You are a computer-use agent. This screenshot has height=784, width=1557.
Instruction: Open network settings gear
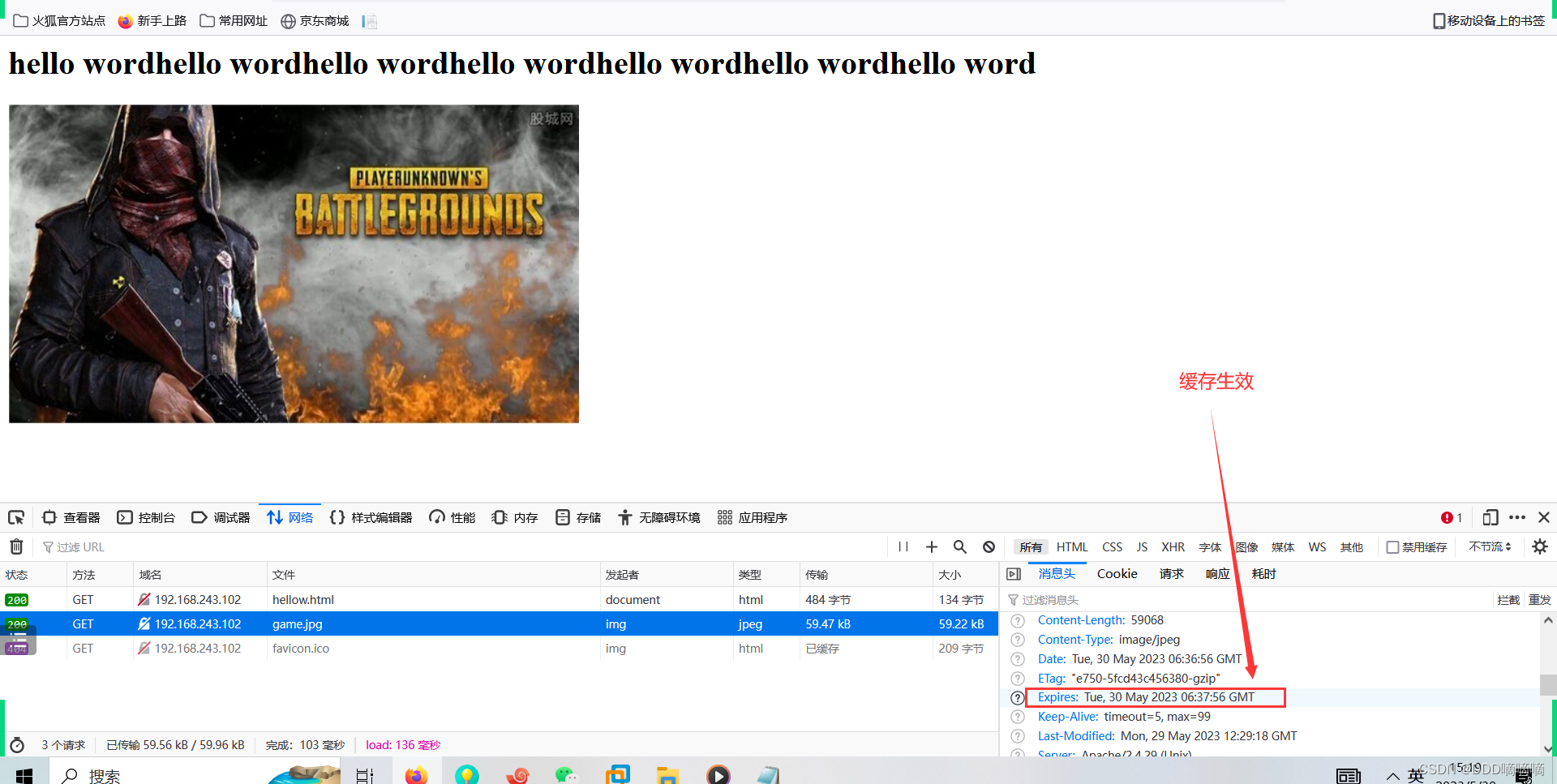coord(1540,546)
